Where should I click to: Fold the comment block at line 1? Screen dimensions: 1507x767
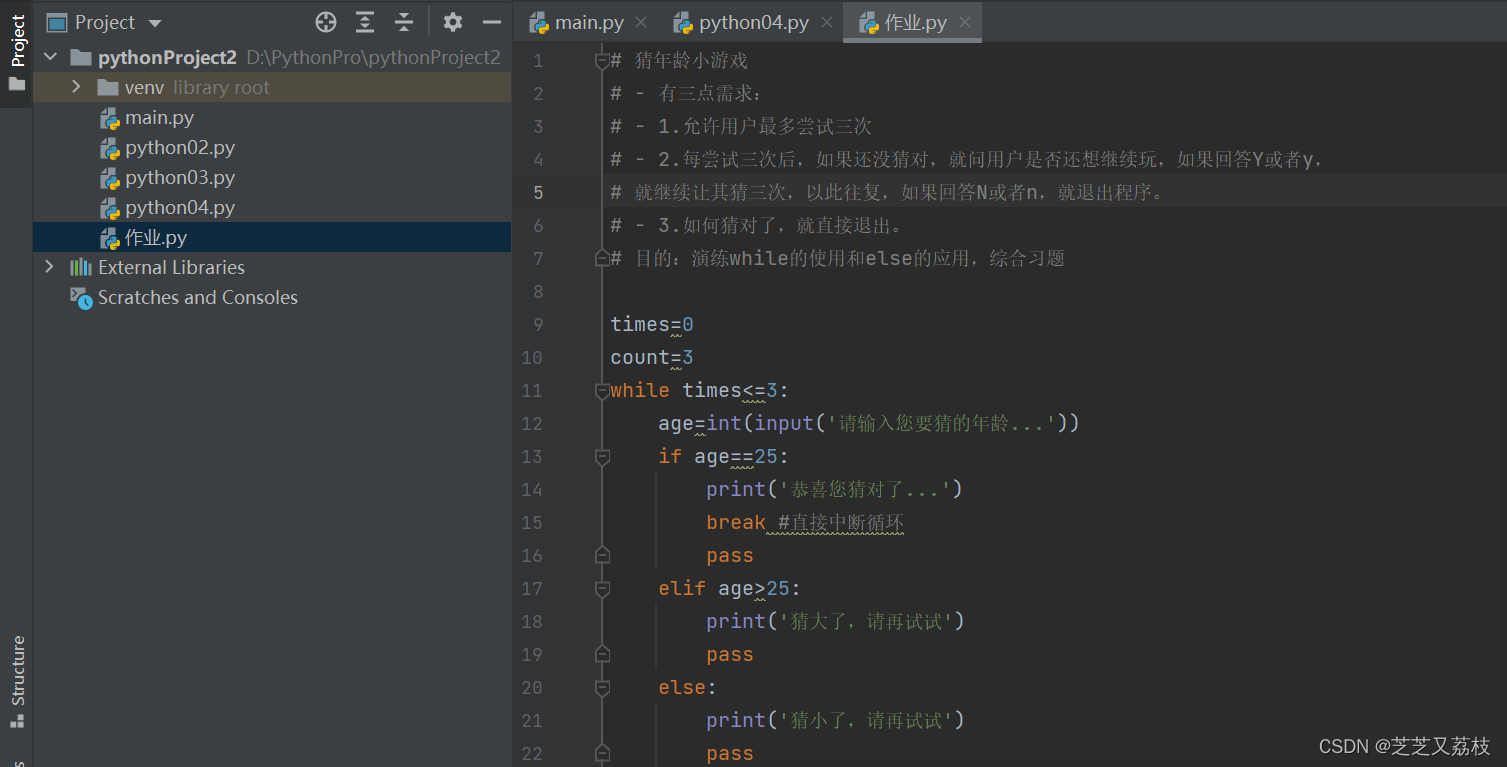coord(602,61)
